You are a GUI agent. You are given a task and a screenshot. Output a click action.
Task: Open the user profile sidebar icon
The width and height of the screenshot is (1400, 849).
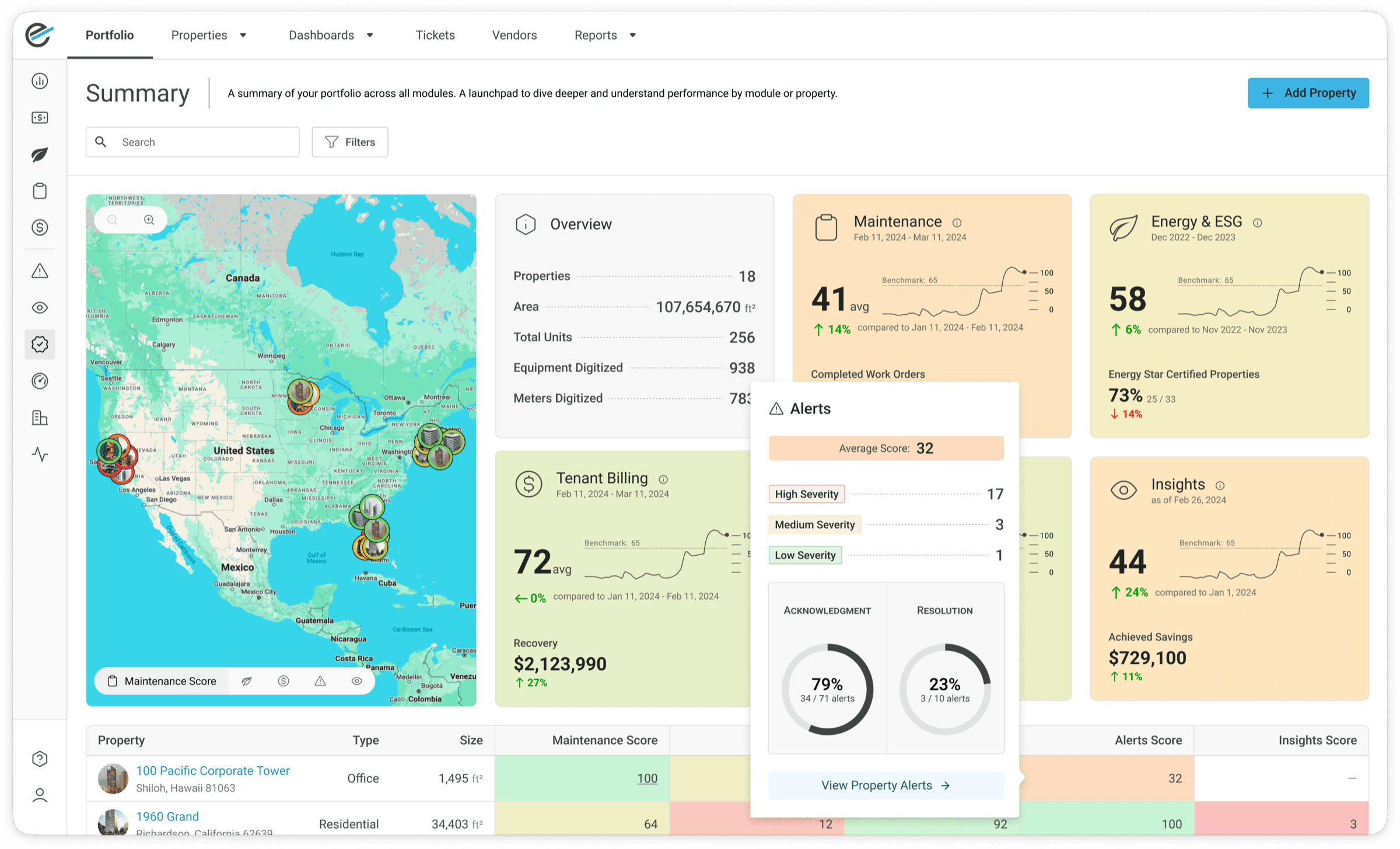(x=40, y=795)
